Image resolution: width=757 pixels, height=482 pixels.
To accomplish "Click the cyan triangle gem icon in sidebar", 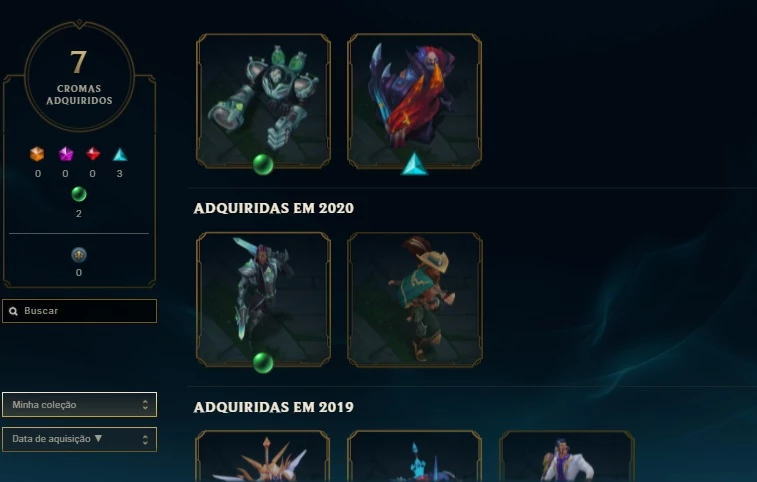I will point(120,155).
